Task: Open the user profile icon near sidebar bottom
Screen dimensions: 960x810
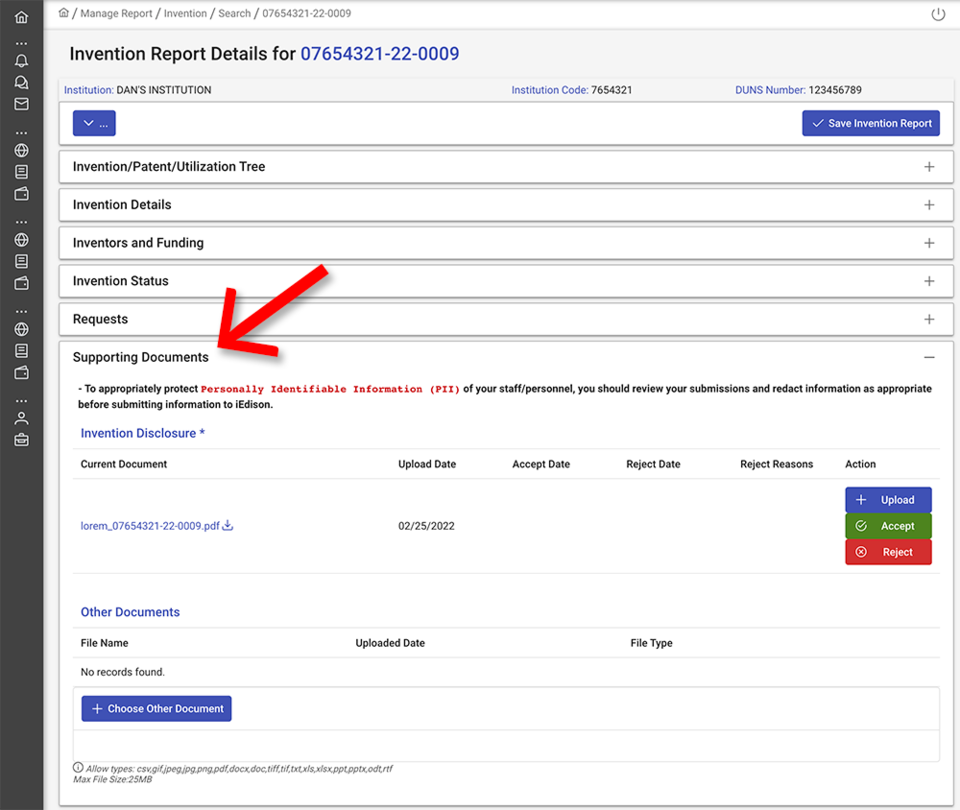Action: 21,417
